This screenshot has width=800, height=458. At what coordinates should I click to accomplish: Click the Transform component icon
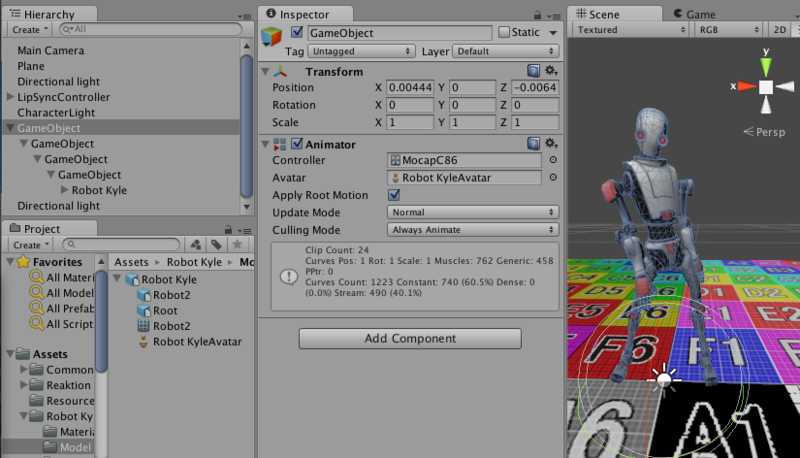pyautogui.click(x=280, y=72)
